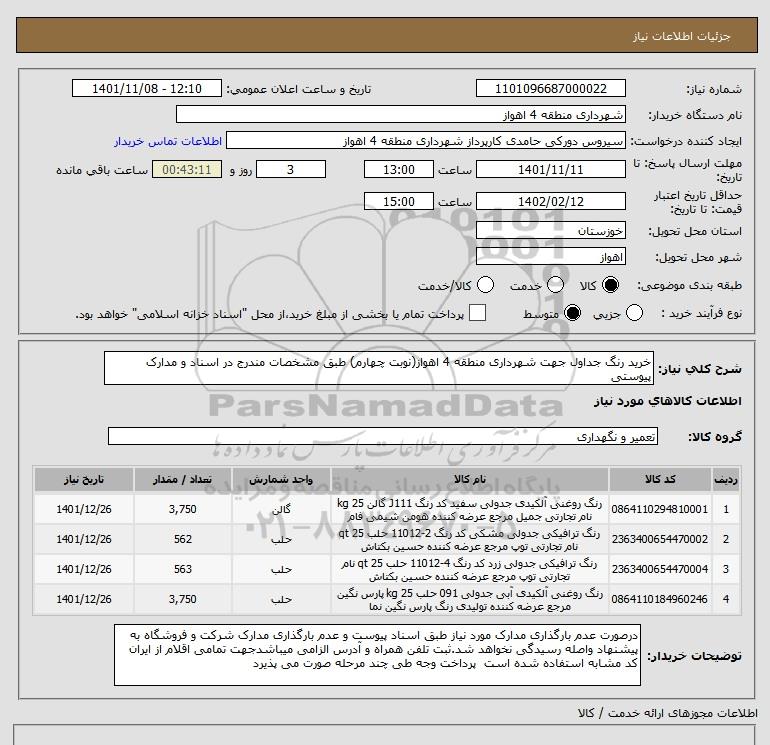Select the خدمت radio button
Screen dimensions: 770x745
point(555,285)
